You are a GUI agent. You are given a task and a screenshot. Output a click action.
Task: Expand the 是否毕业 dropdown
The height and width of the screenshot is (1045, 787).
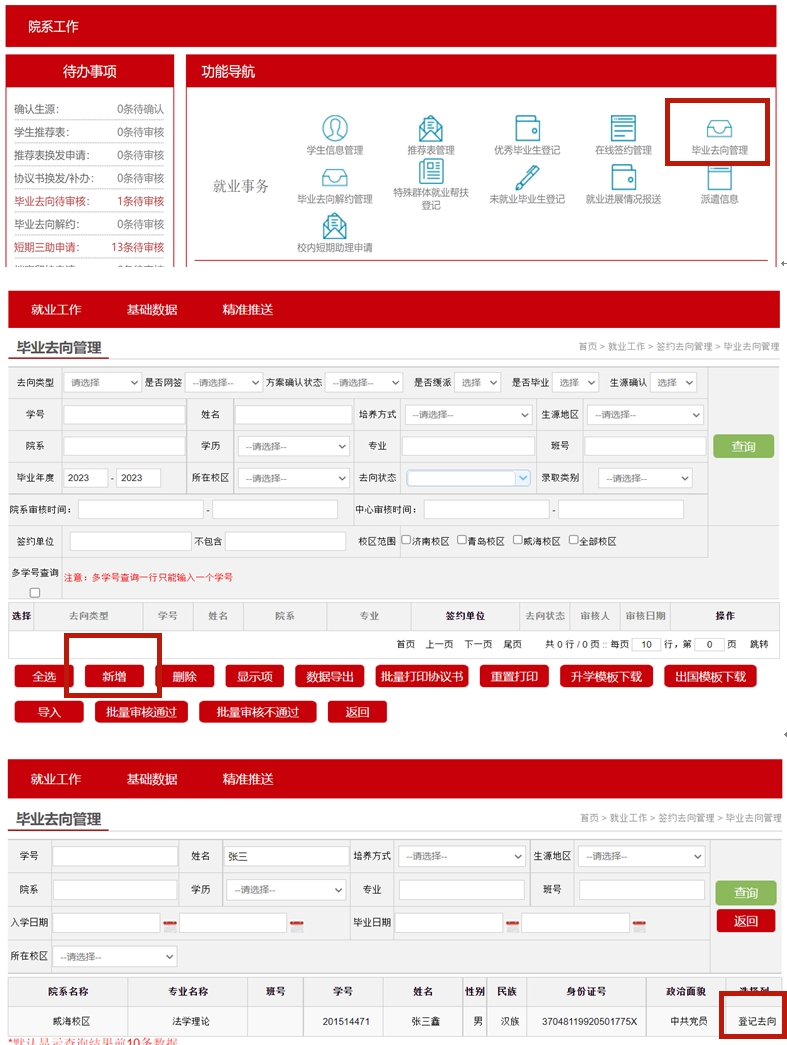point(575,383)
